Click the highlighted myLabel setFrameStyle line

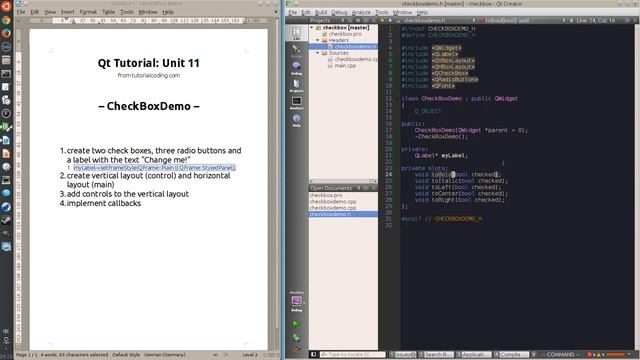pos(155,168)
